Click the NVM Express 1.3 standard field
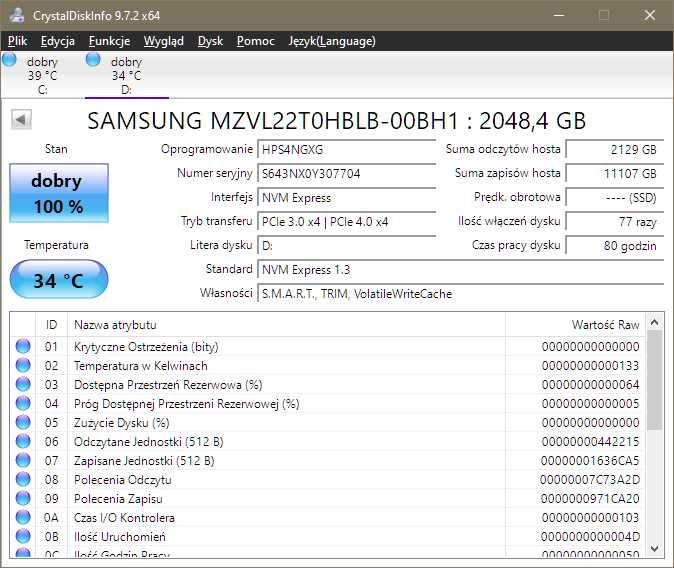The height and width of the screenshot is (568, 674). [461, 270]
